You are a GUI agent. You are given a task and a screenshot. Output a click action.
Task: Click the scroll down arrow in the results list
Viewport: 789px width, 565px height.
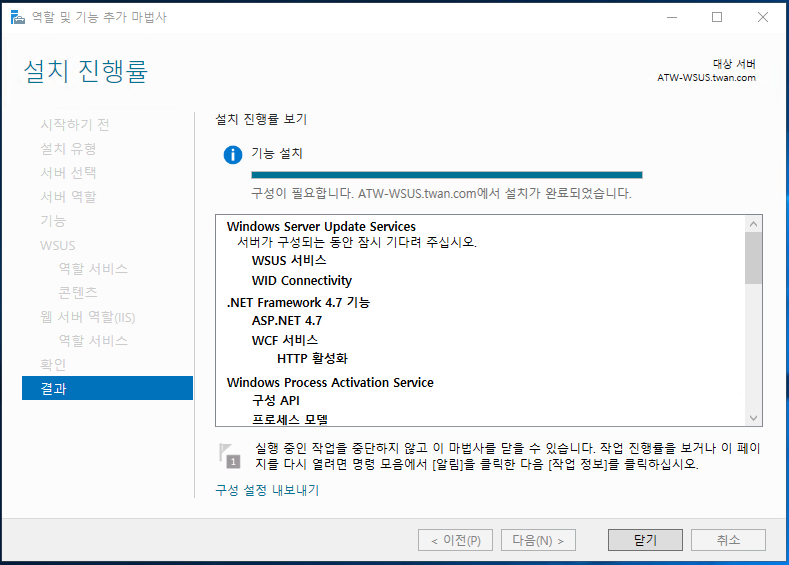pyautogui.click(x=753, y=418)
